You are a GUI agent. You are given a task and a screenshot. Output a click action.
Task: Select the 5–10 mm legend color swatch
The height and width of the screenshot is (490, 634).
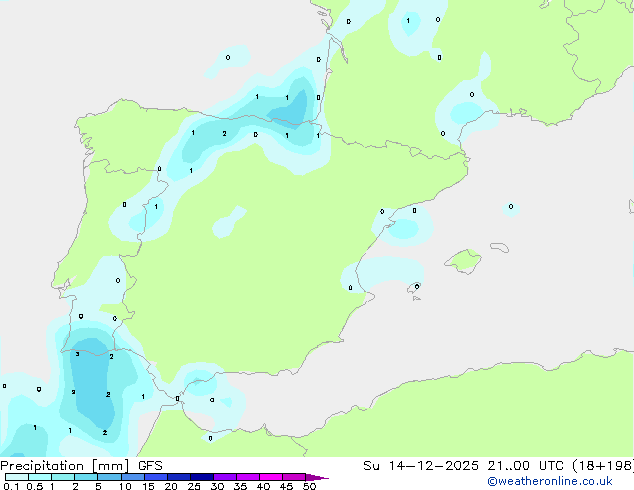(x=109, y=477)
